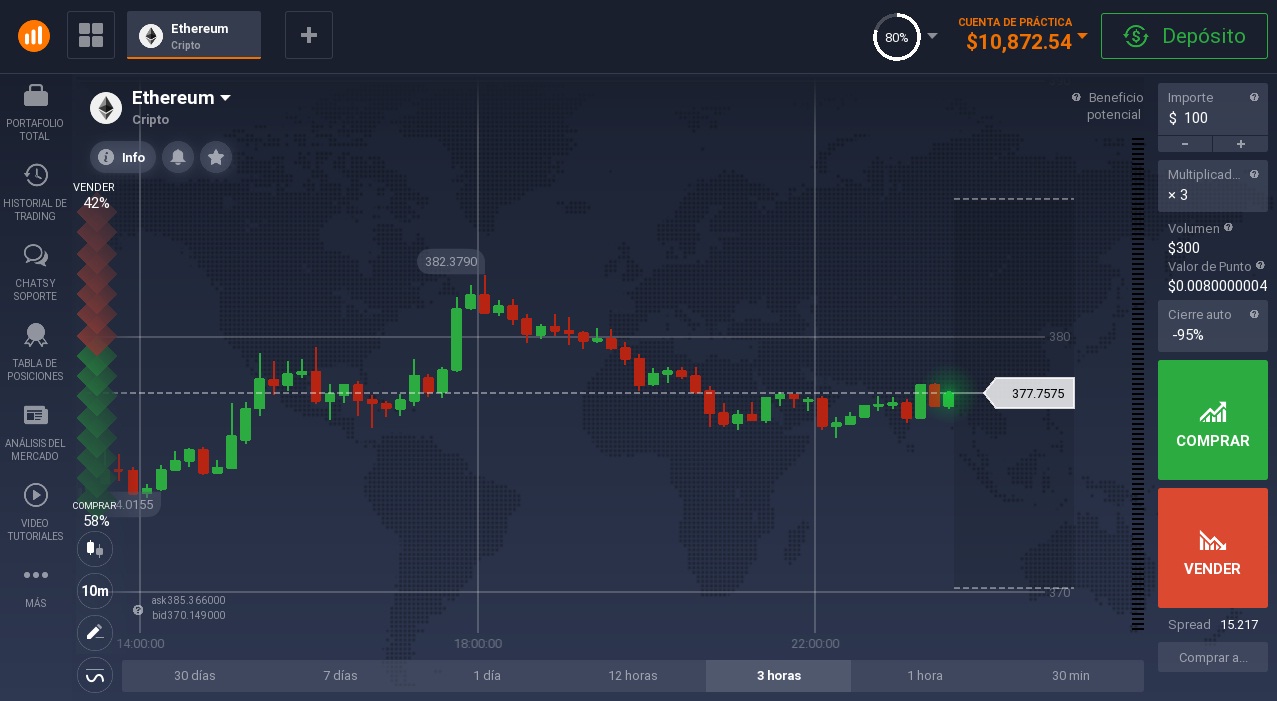1277x701 pixels.
Task: Open drawing tools pencil icon
Action: point(95,632)
